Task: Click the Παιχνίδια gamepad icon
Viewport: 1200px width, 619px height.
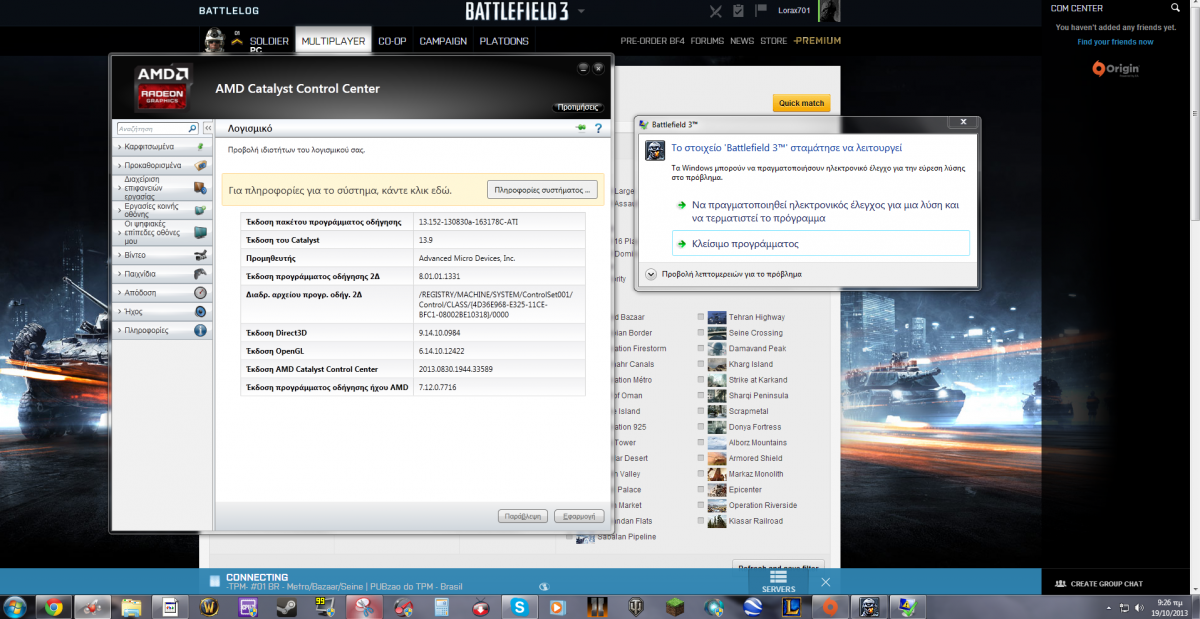Action: (200, 274)
